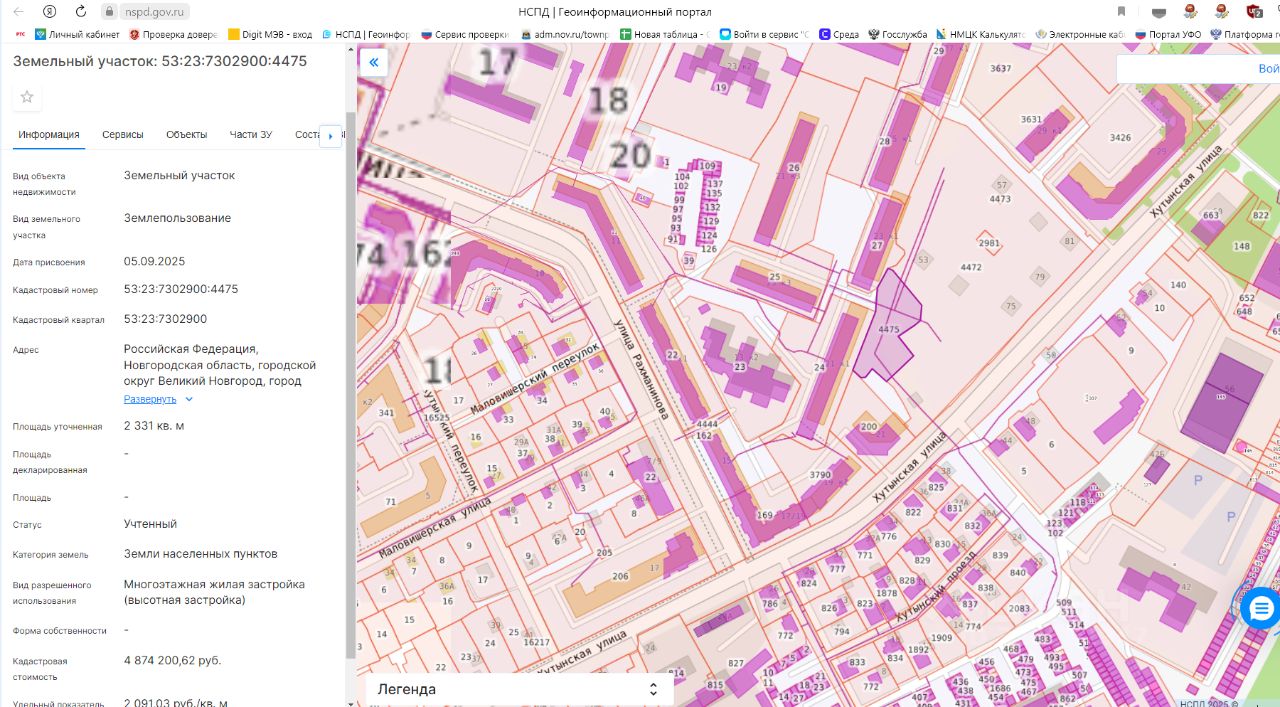Go back using browser back arrow

coord(18,12)
